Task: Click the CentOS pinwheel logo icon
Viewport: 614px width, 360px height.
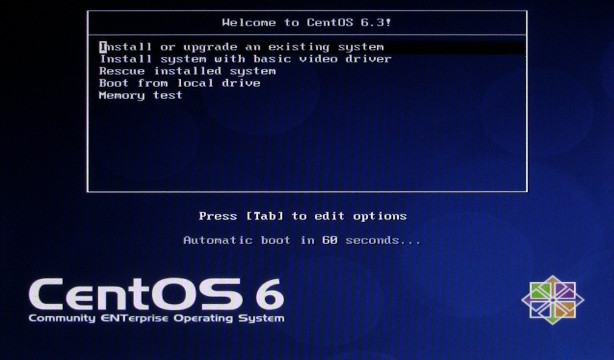Action: (x=553, y=300)
